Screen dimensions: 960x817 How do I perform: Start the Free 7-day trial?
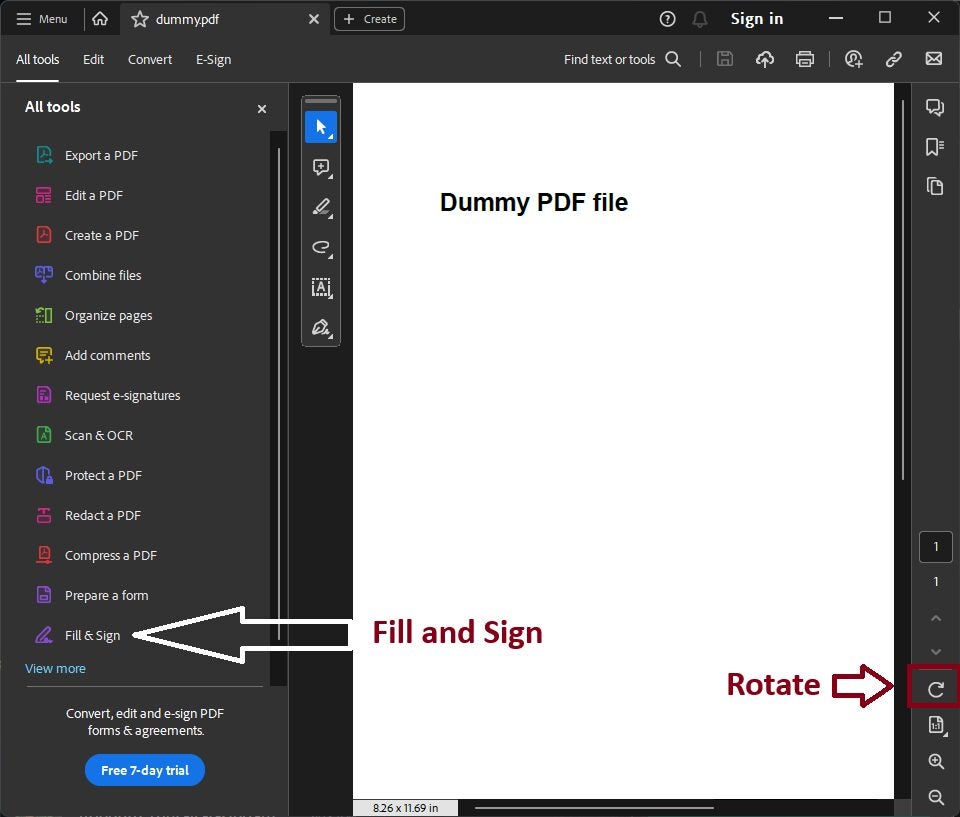pos(144,770)
